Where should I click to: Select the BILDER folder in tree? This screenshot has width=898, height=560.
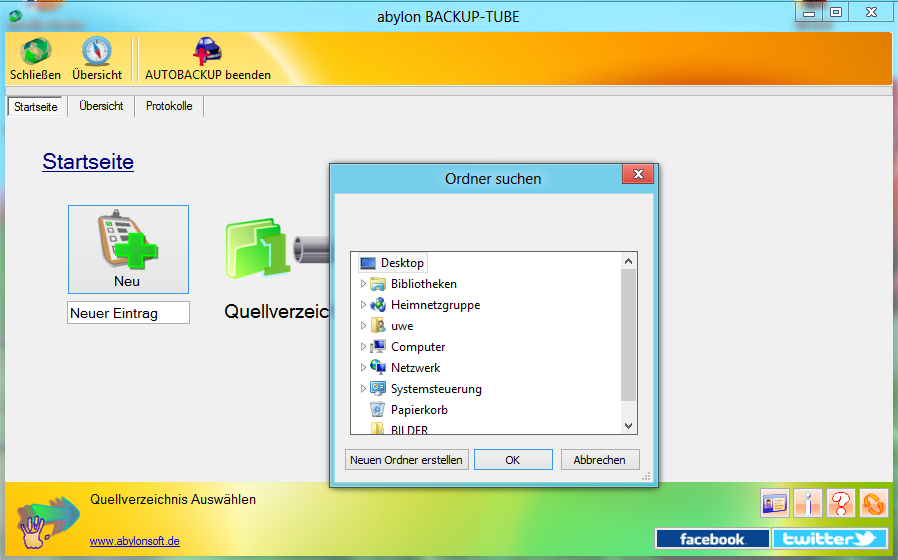409,429
